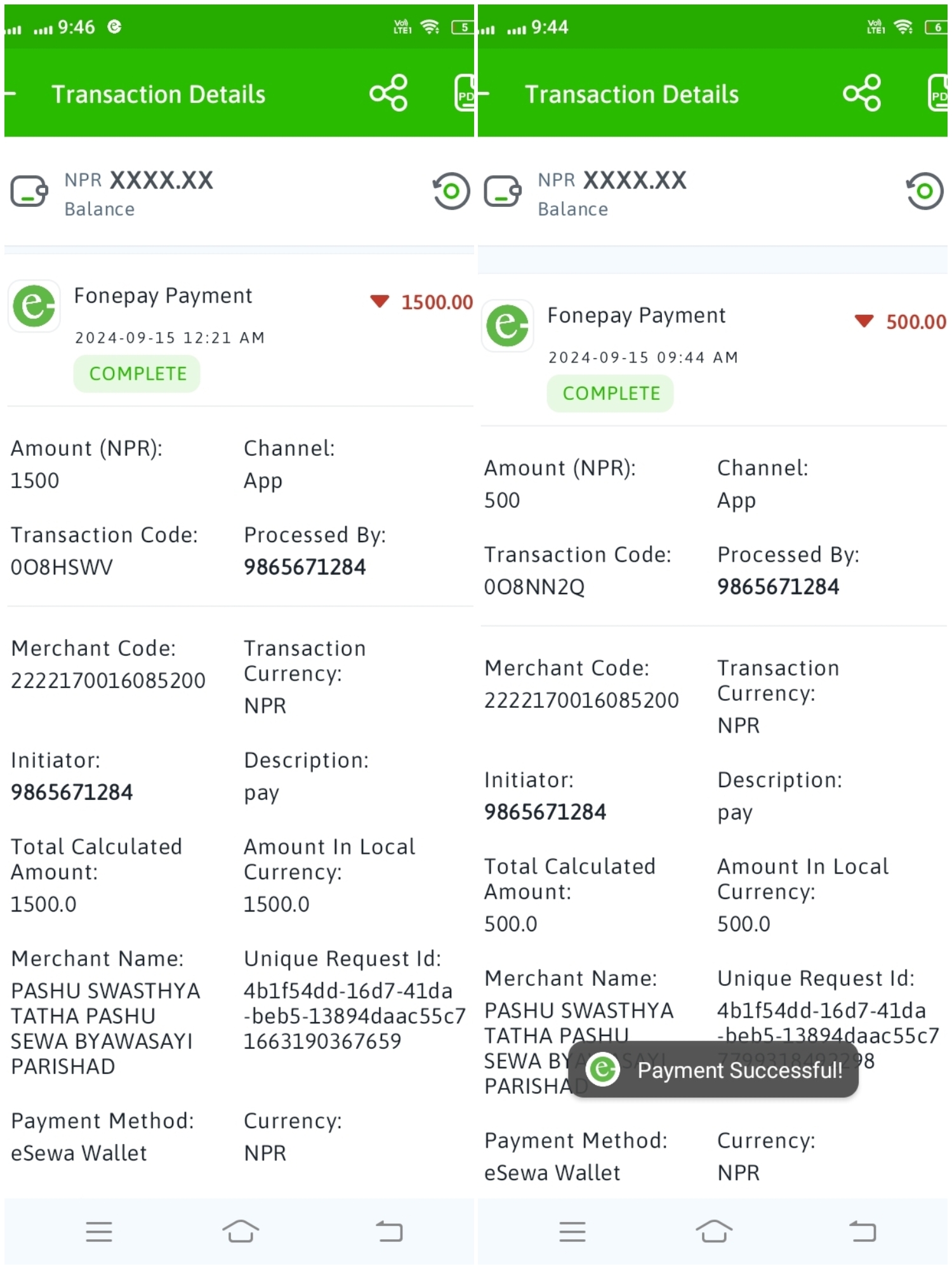Open PDF download on left screen header
Viewport: 952px width, 1269px height.
coord(465,93)
